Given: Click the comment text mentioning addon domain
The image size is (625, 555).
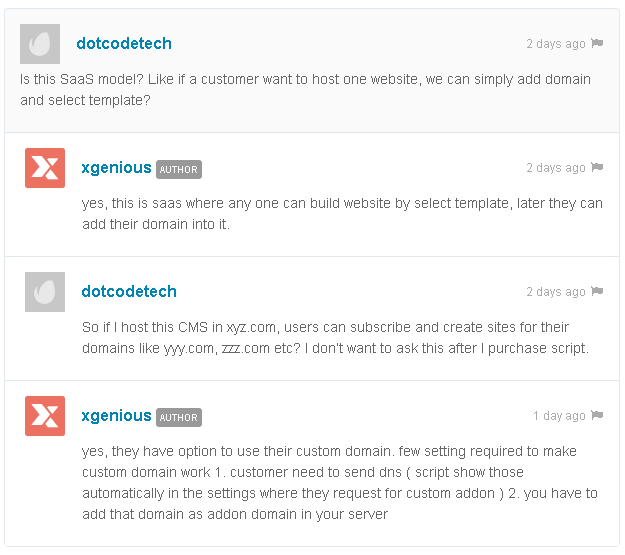Looking at the screenshot, I should tap(340, 482).
